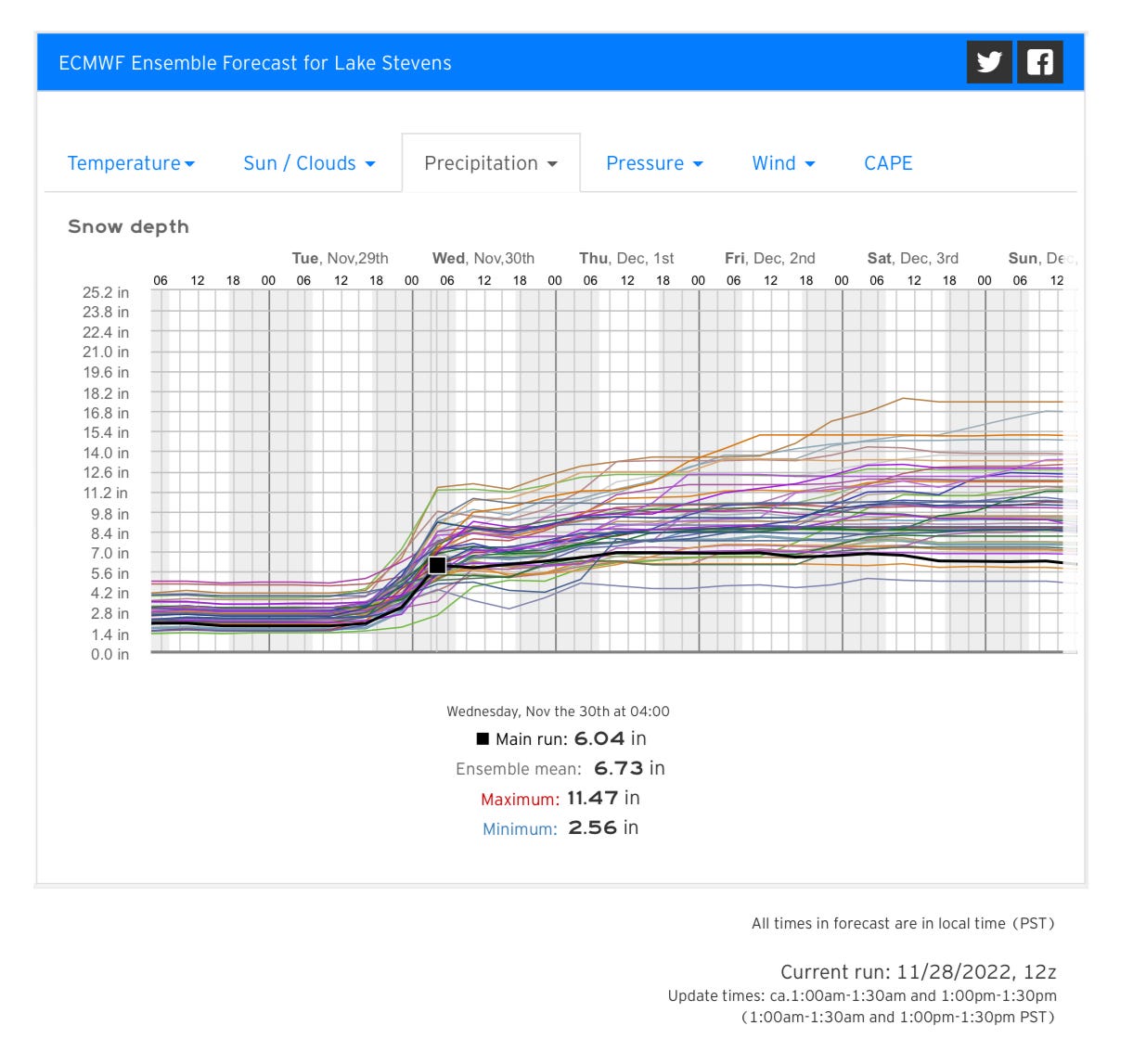The height and width of the screenshot is (1064, 1133).
Task: Open the Temperature dropdown tab
Action: pyautogui.click(x=131, y=163)
